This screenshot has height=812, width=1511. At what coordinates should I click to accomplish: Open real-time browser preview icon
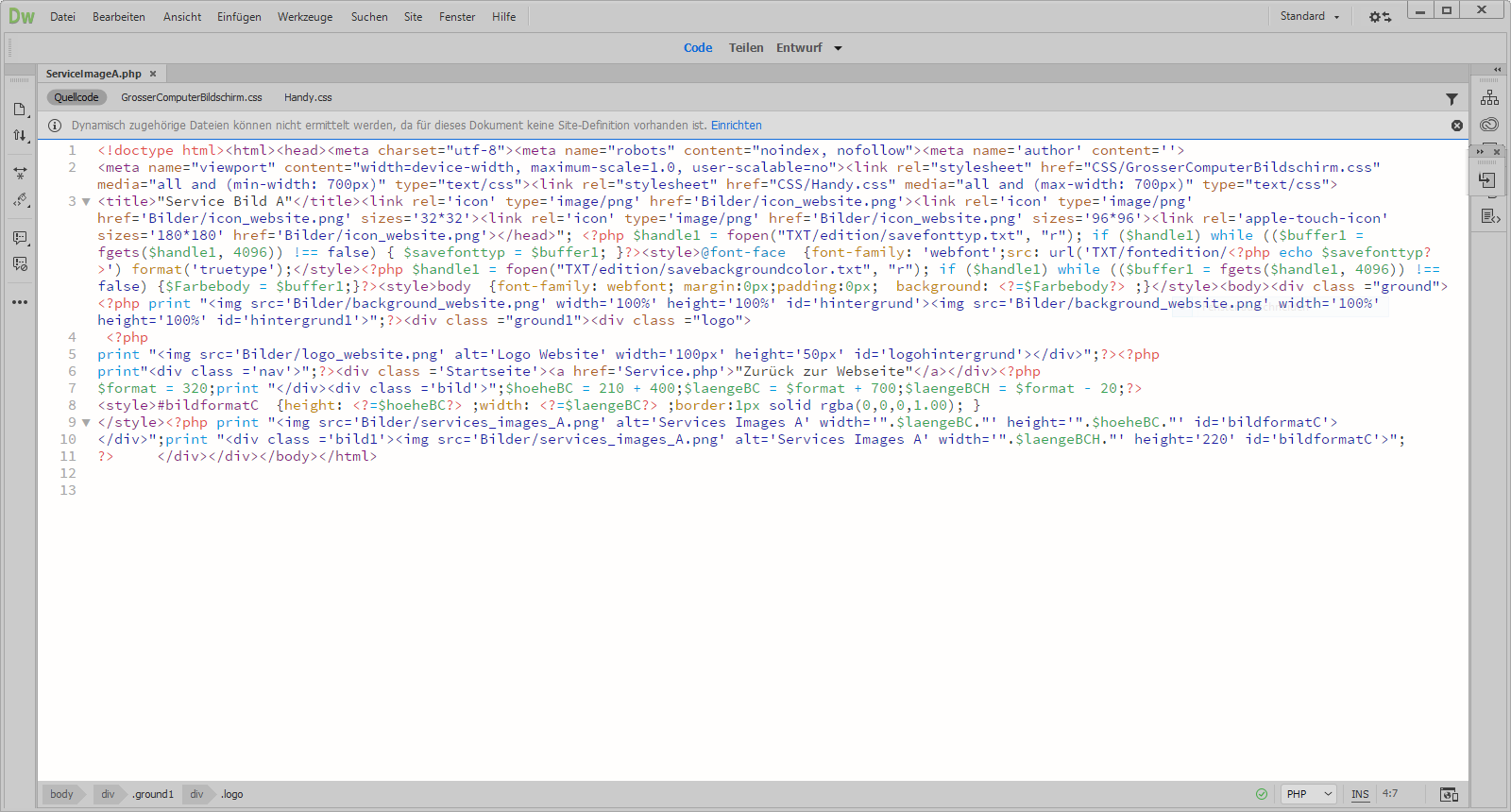click(x=1449, y=794)
